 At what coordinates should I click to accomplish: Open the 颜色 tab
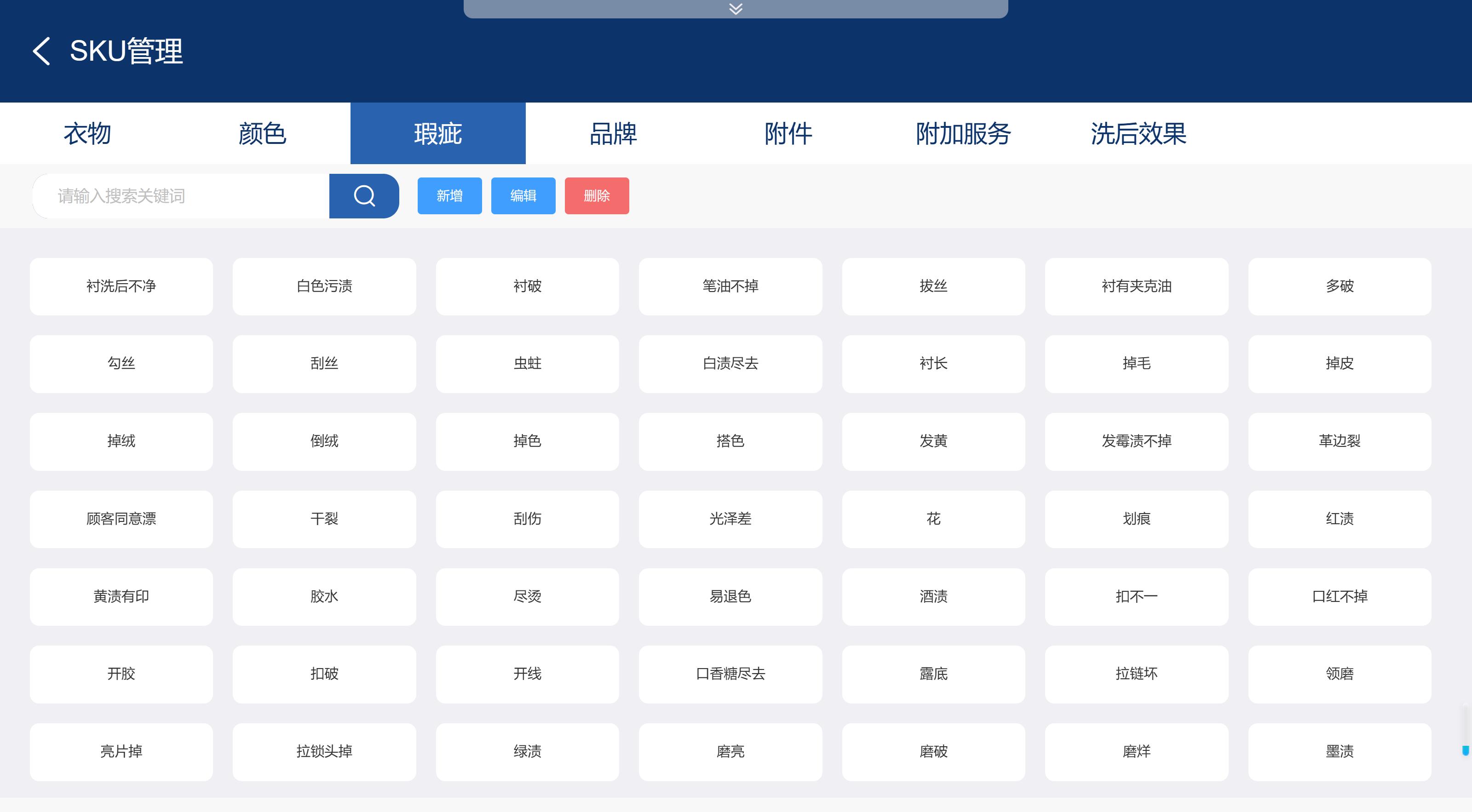[x=262, y=134]
